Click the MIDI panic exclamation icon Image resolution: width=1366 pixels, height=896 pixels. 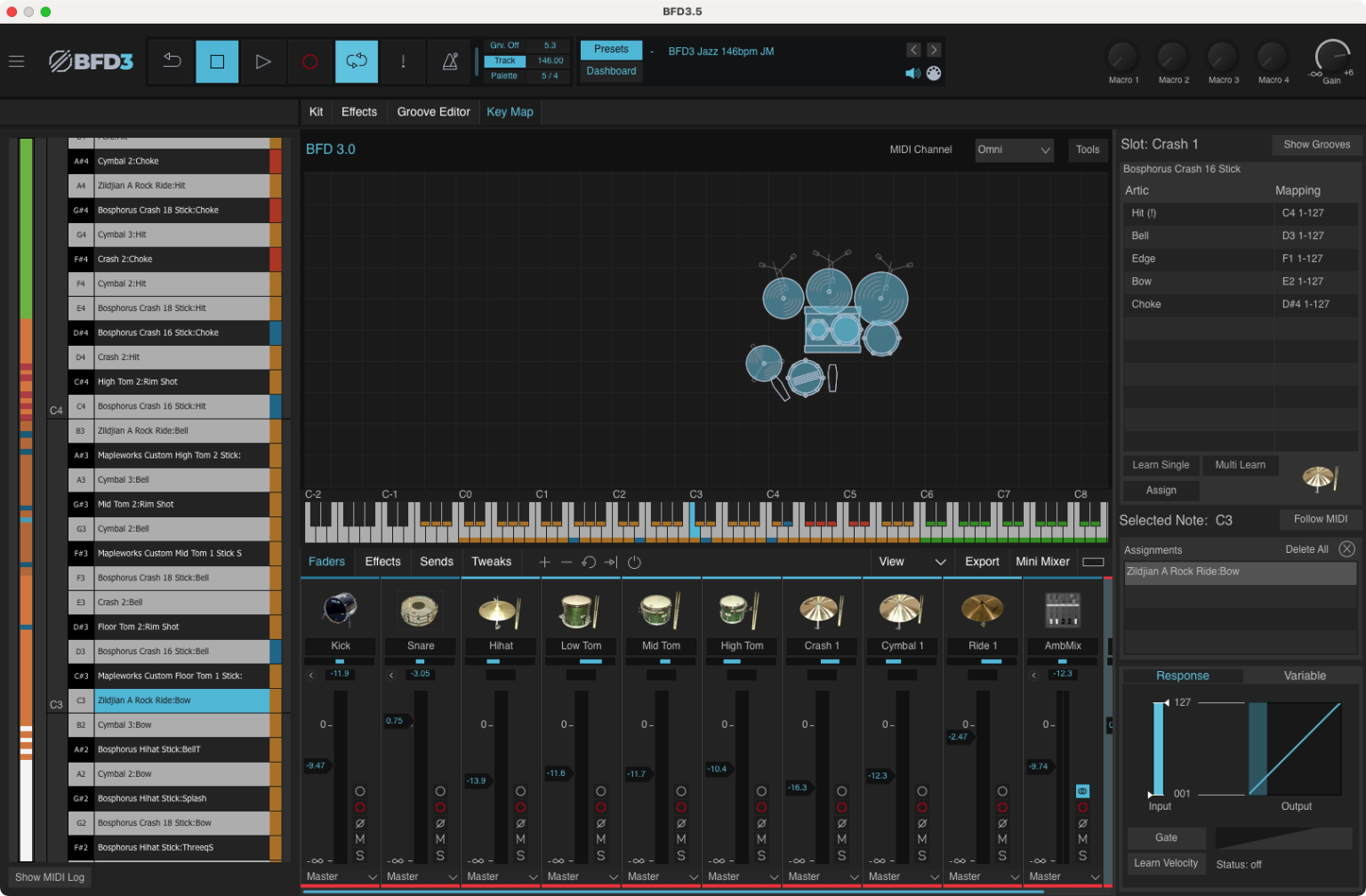[x=403, y=61]
